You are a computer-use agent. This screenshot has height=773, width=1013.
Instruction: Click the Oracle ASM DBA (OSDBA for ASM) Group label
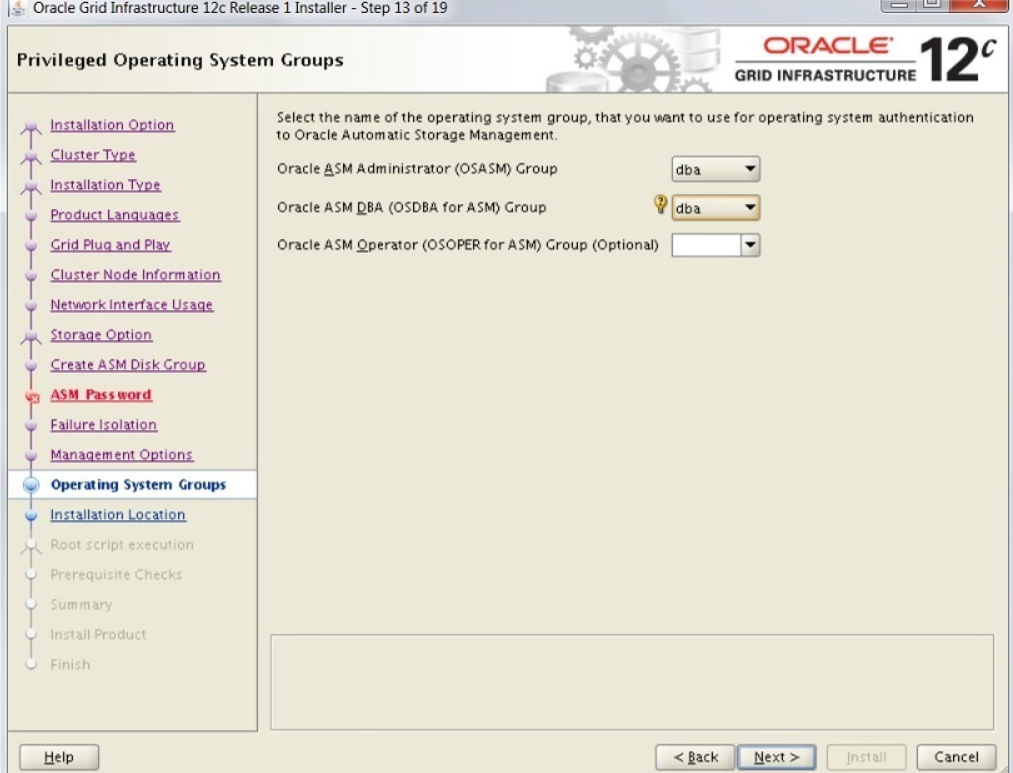tap(412, 207)
